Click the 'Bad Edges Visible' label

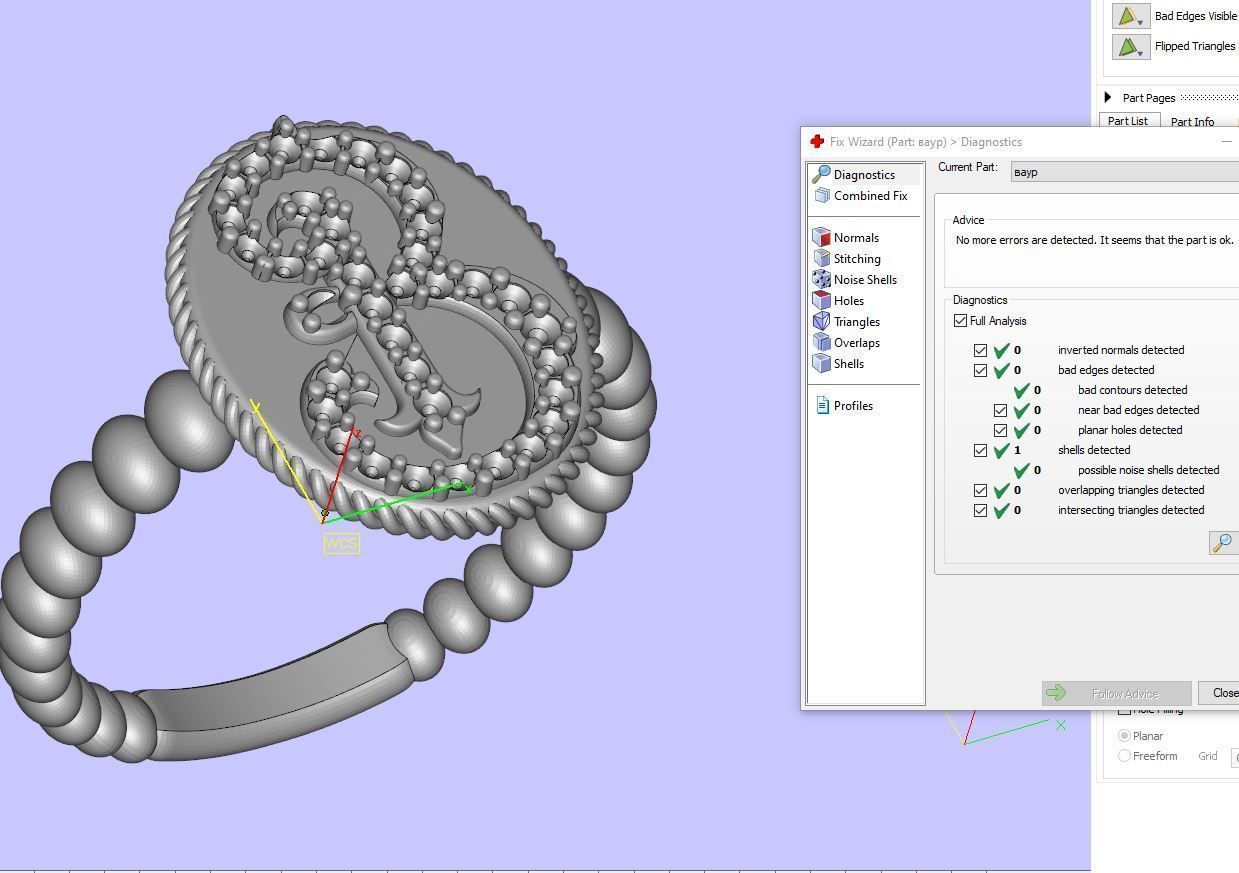click(x=1195, y=16)
